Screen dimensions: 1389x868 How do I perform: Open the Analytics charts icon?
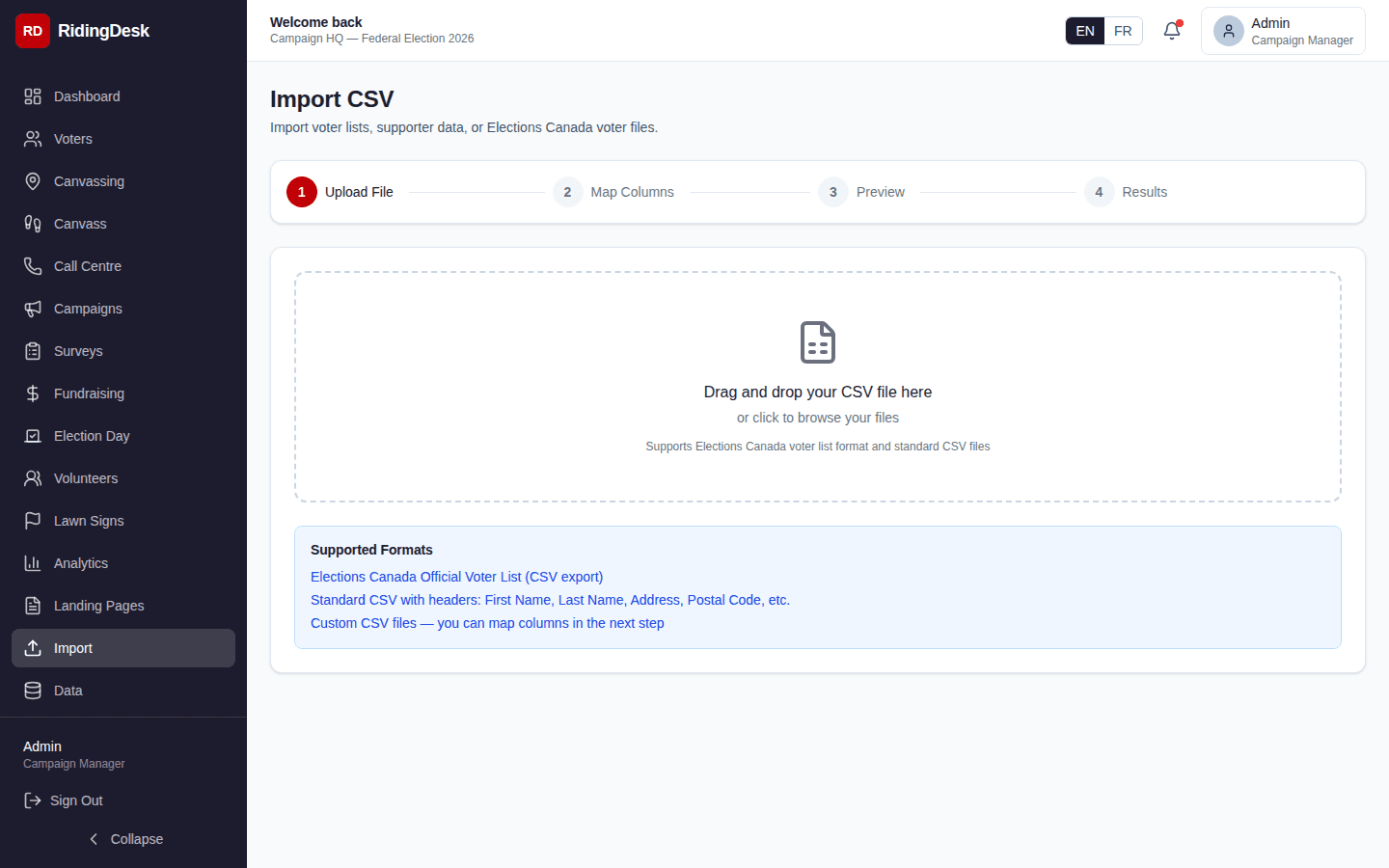click(x=32, y=563)
